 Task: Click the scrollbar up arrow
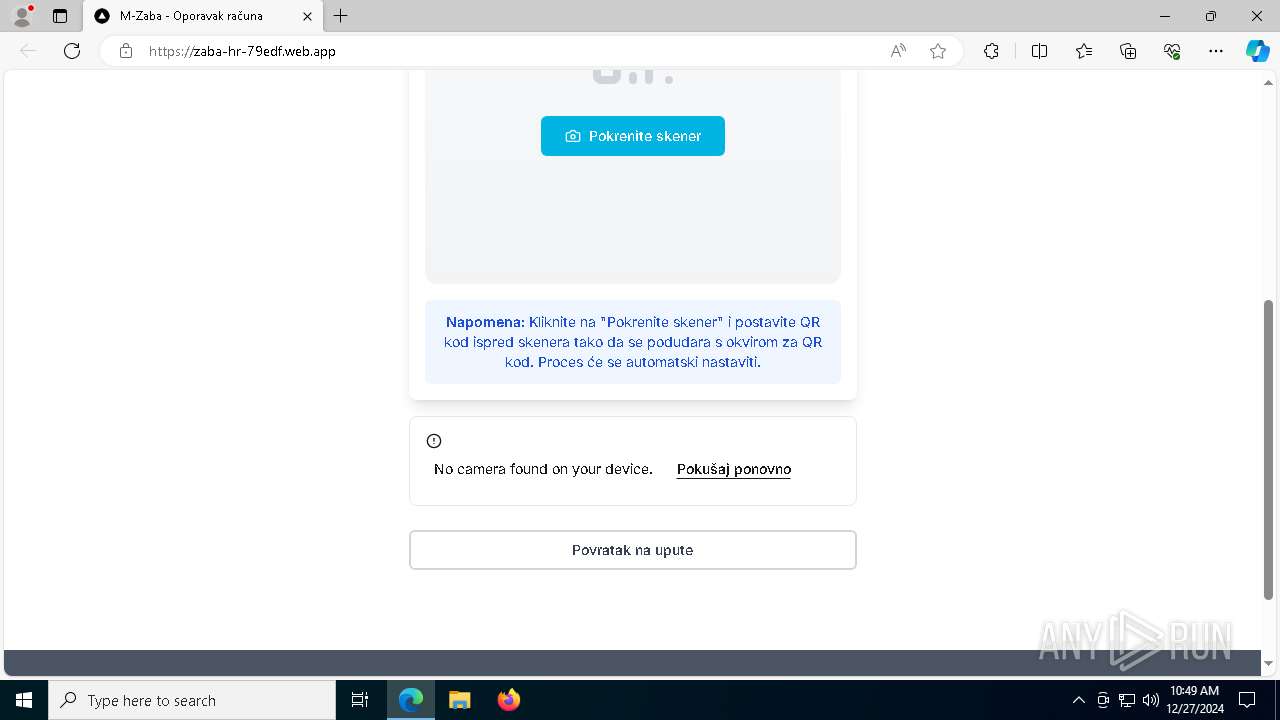tap(1269, 82)
